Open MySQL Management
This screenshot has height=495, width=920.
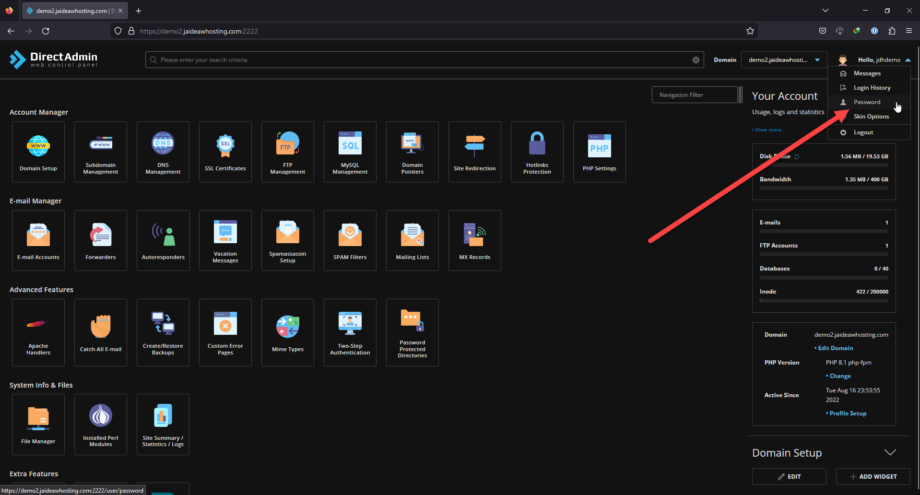350,151
